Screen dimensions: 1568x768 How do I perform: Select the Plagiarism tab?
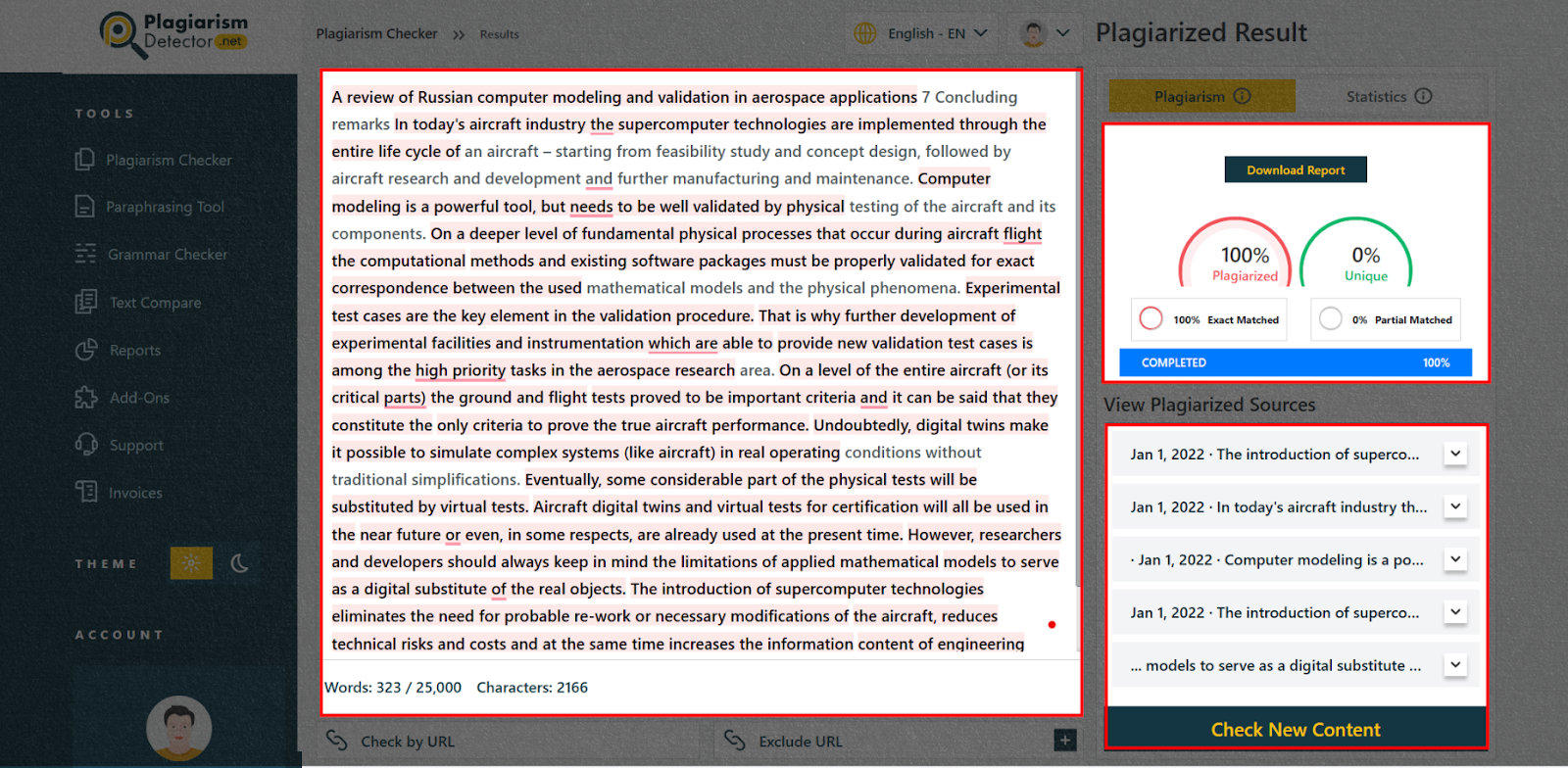(x=1201, y=96)
